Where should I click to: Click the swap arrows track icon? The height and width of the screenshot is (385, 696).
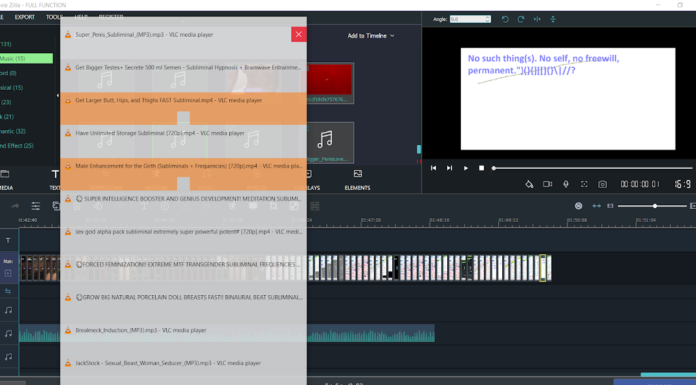8,291
